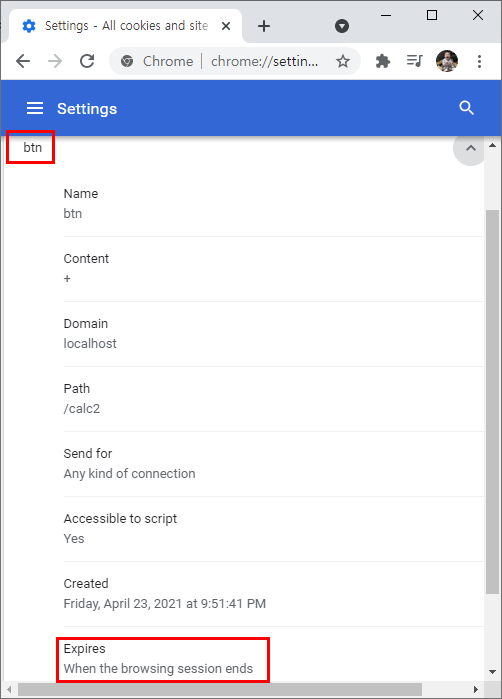
Task: Close the Chrome window
Action: pyautogui.click(x=477, y=16)
